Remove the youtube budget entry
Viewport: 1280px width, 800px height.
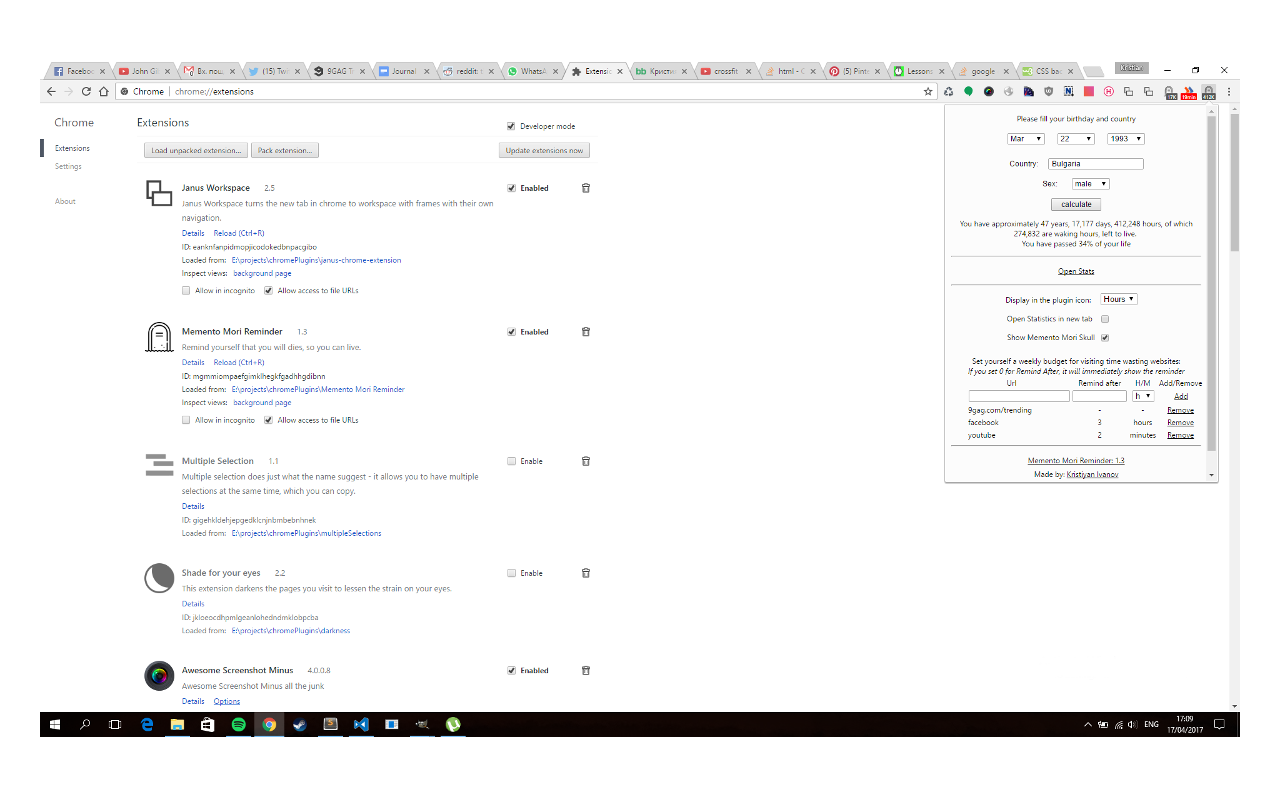[1180, 436]
